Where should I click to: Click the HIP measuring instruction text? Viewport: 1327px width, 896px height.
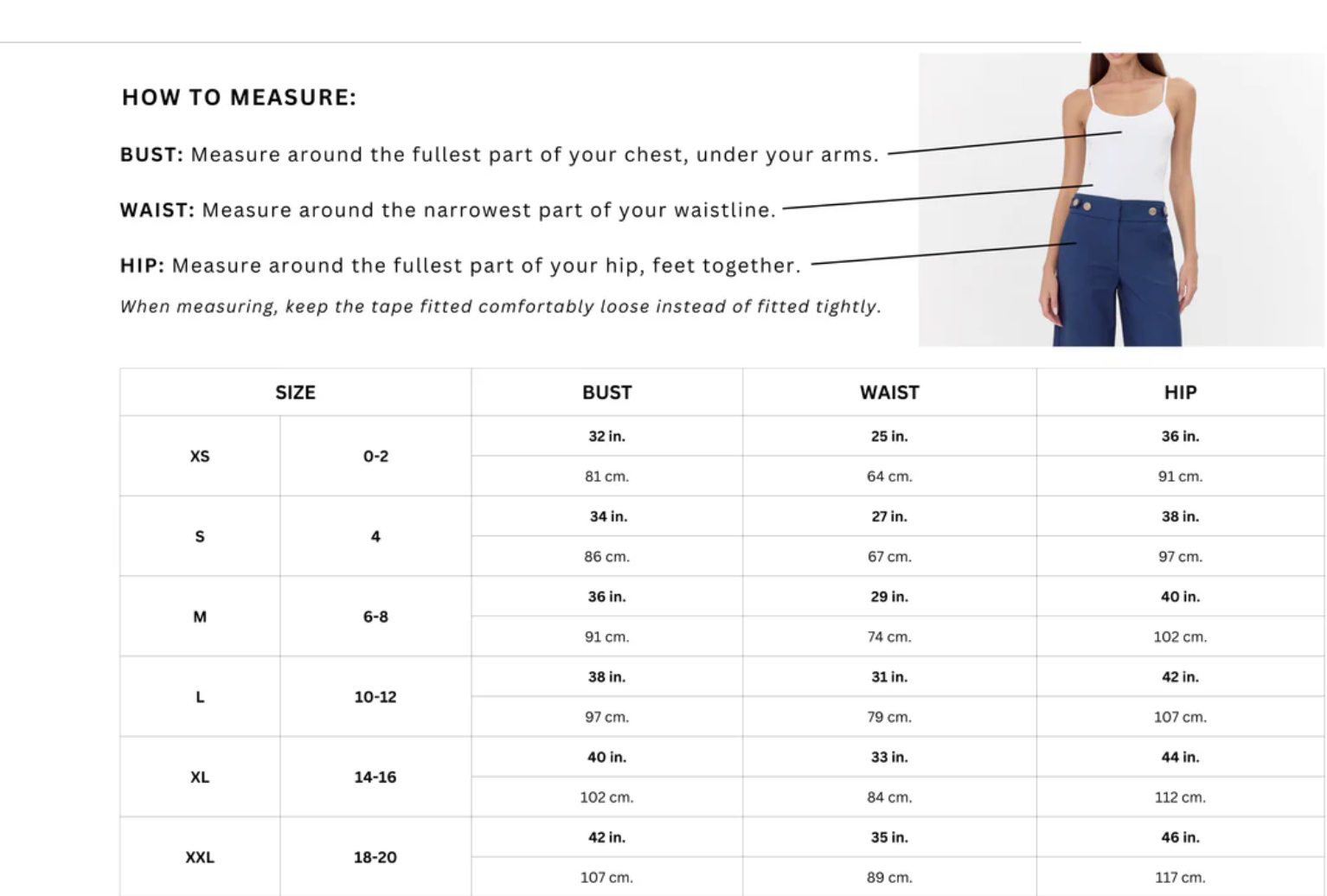click(460, 266)
